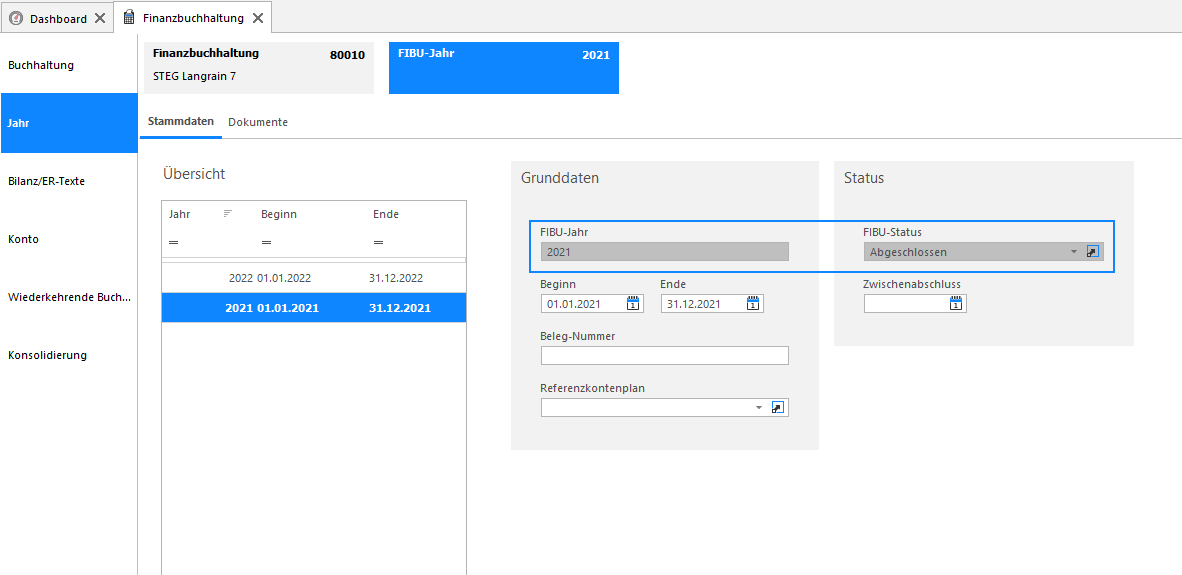Select the 2022 row in Übersicht
Screen dimensions: 1182x575
[314, 278]
